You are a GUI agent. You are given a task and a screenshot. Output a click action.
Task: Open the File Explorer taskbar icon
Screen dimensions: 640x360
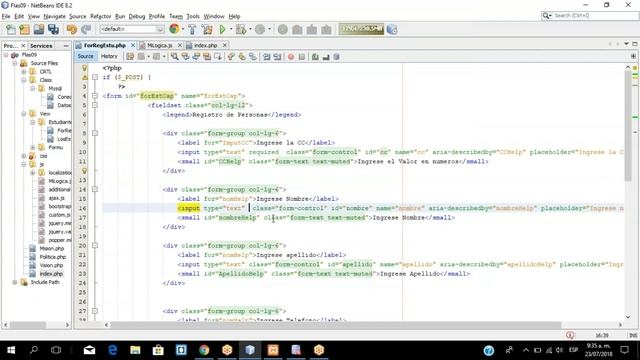135,350
